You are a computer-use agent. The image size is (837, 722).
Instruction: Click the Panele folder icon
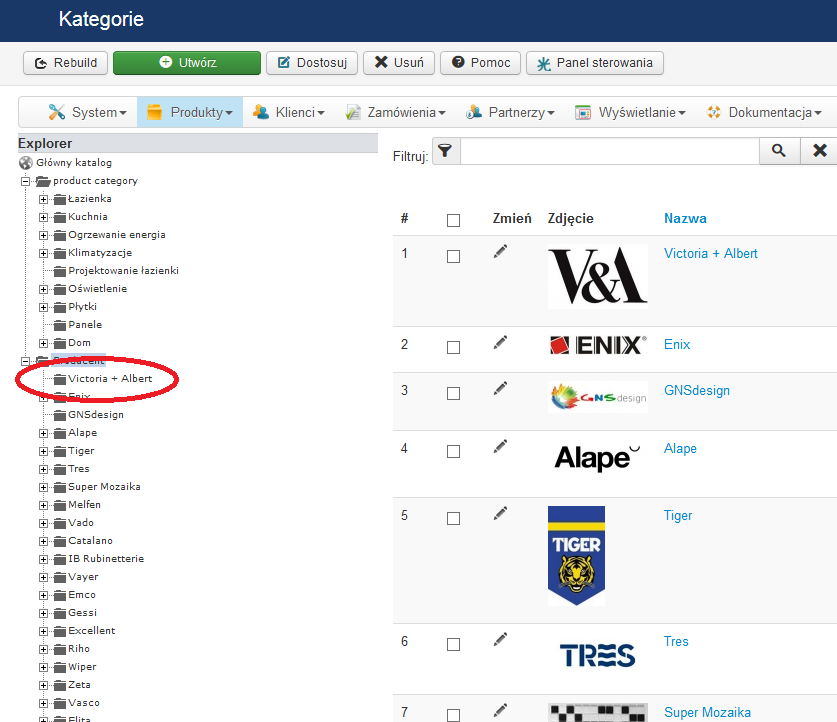[60, 325]
